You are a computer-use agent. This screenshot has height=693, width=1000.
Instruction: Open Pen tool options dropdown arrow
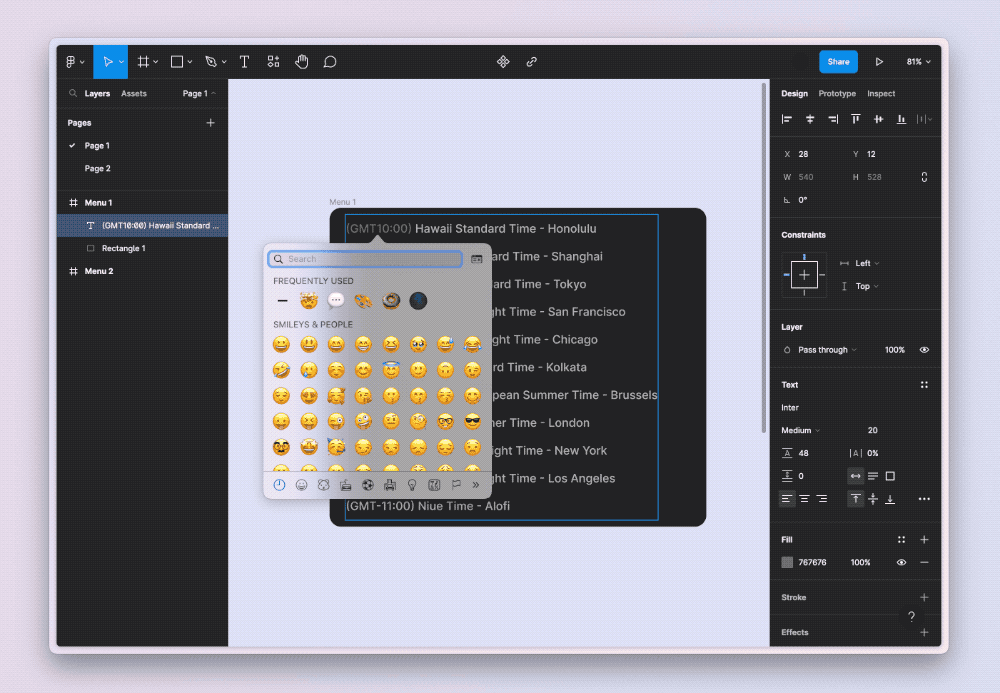224,62
